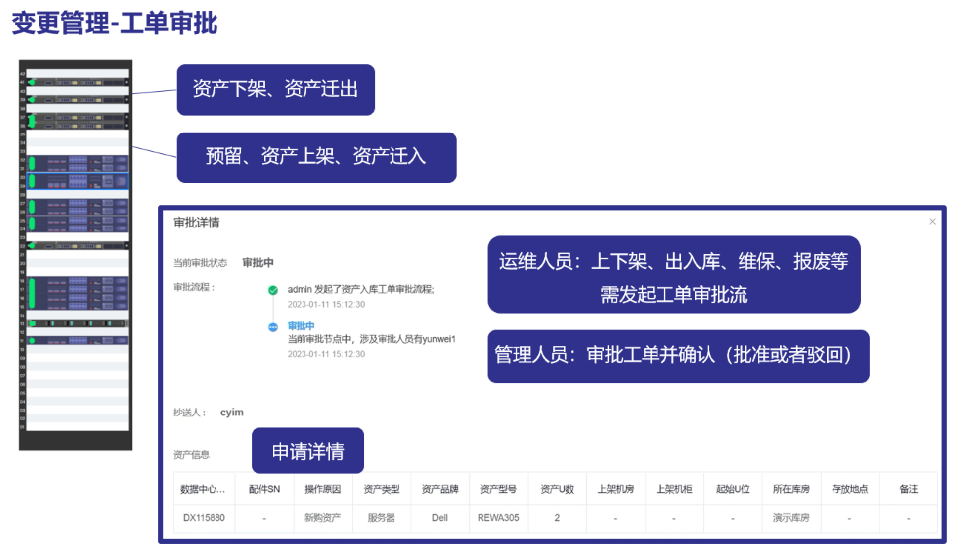Select the highlighted blue-outlined server in rack
The image size is (956, 546).
[x=76, y=181]
